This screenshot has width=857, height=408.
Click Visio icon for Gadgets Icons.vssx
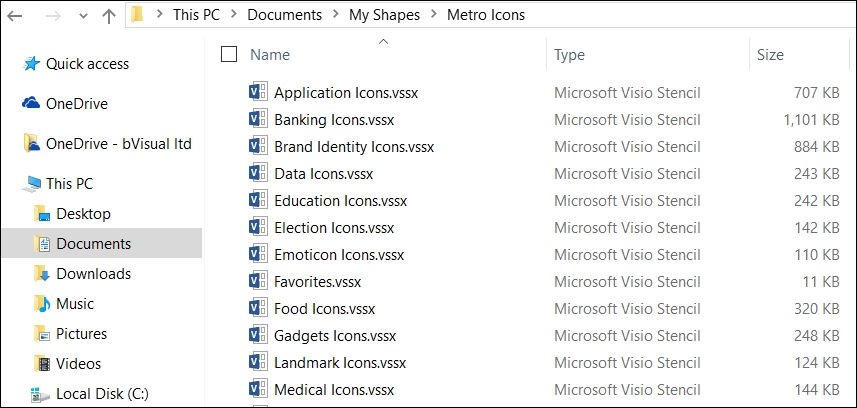(x=257, y=336)
